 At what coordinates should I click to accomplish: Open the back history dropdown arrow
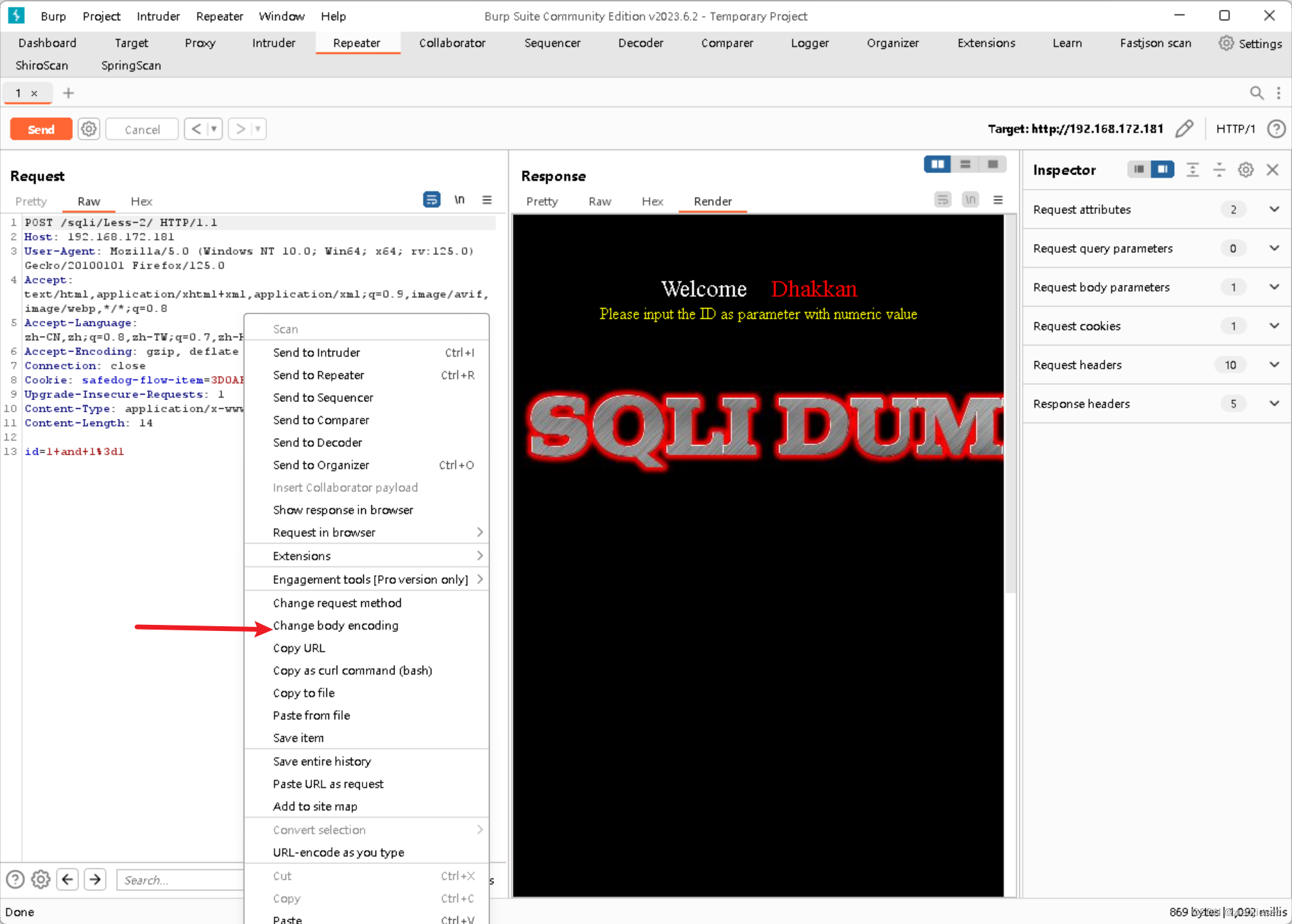(214, 129)
